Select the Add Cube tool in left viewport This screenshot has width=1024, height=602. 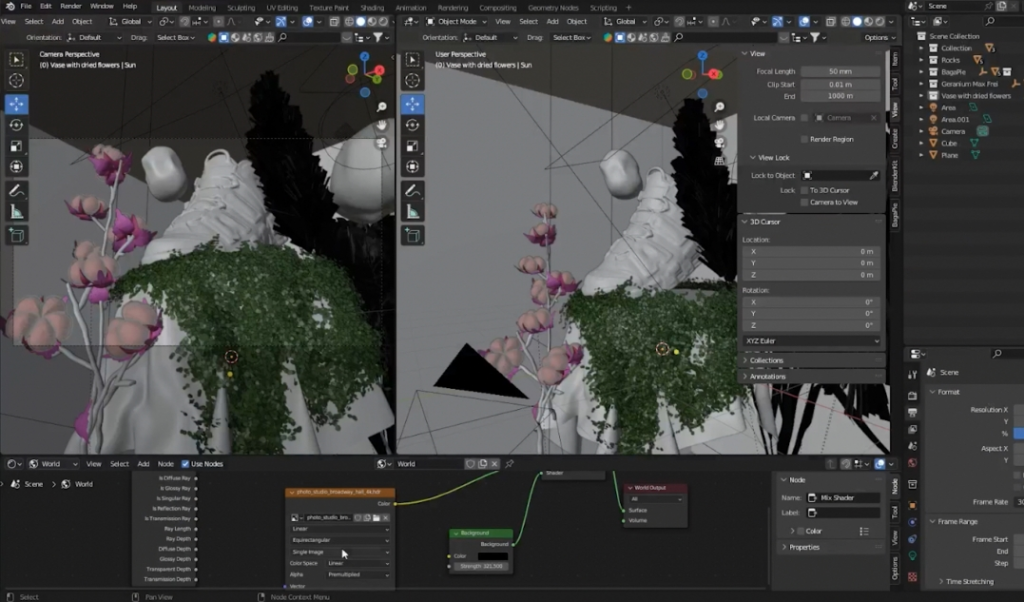point(16,236)
